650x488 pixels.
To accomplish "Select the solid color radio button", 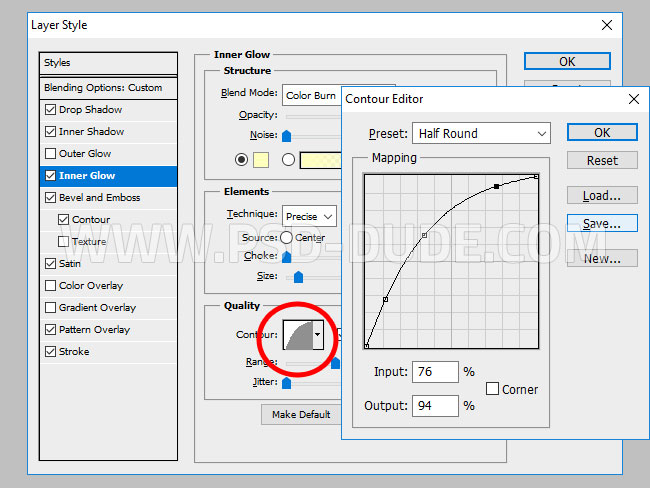I will click(241, 159).
